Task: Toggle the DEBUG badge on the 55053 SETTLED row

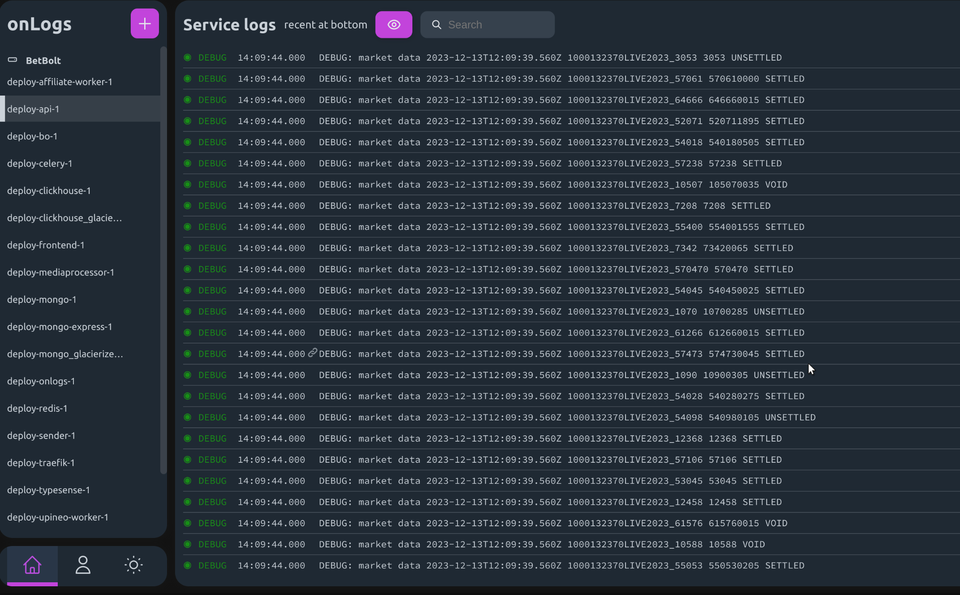Action: coord(212,565)
